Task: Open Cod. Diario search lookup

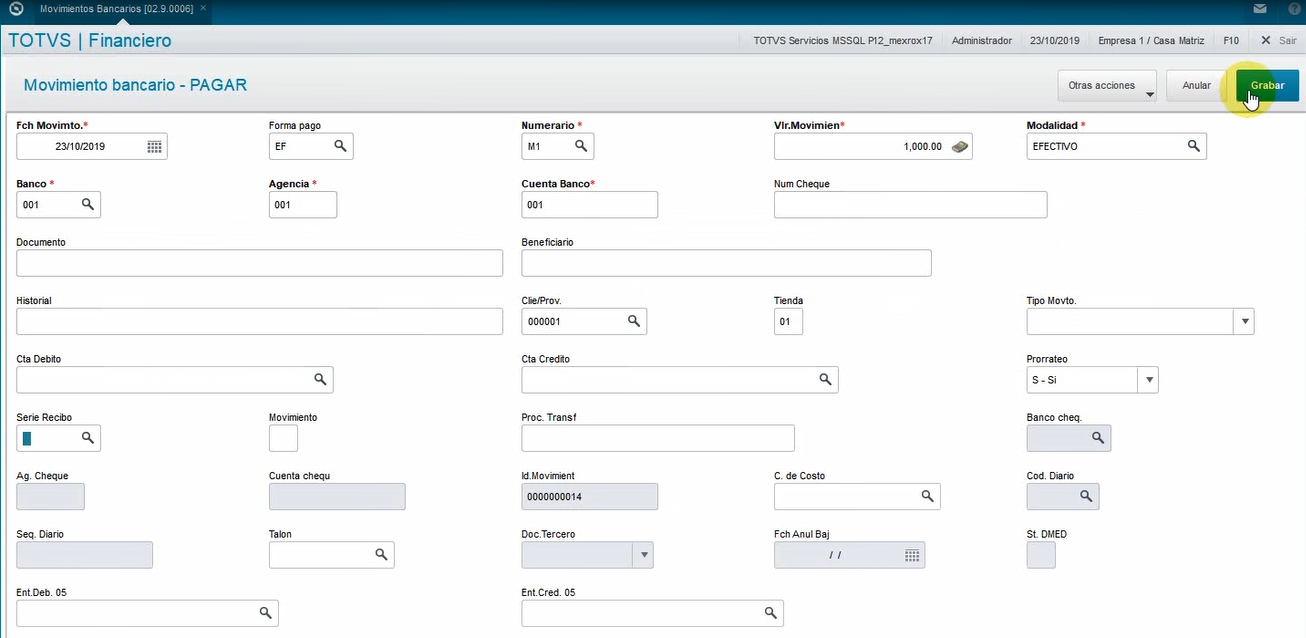Action: click(1085, 496)
